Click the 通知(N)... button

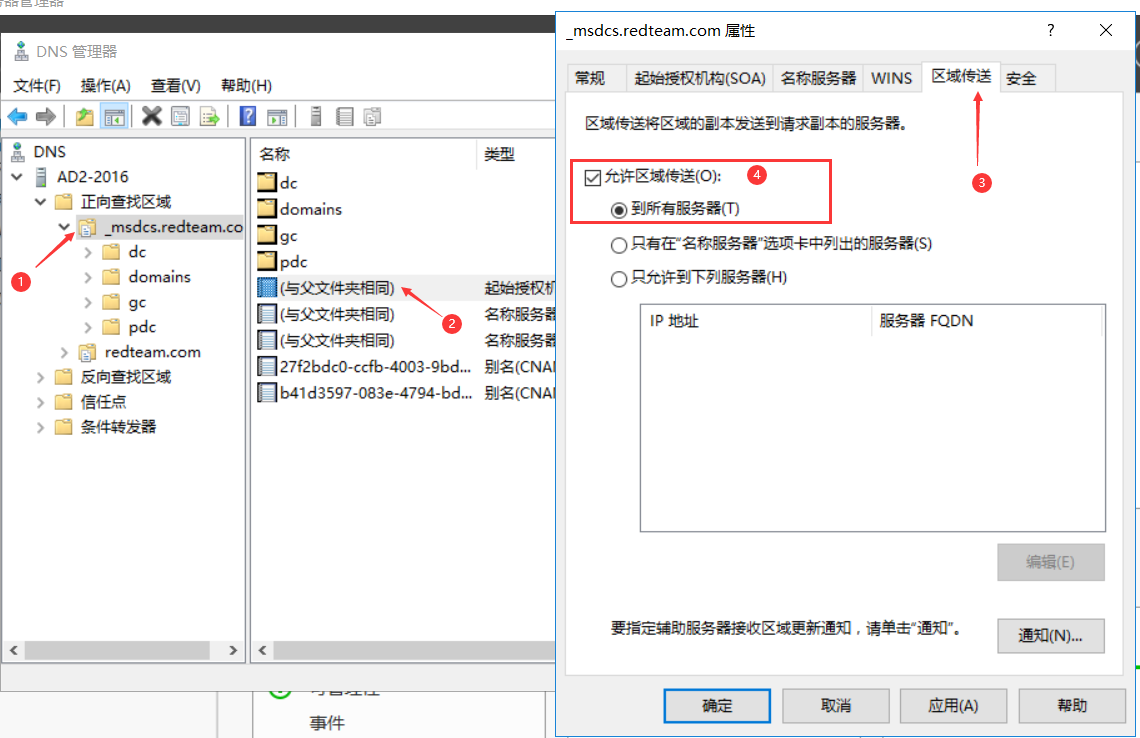point(1051,635)
